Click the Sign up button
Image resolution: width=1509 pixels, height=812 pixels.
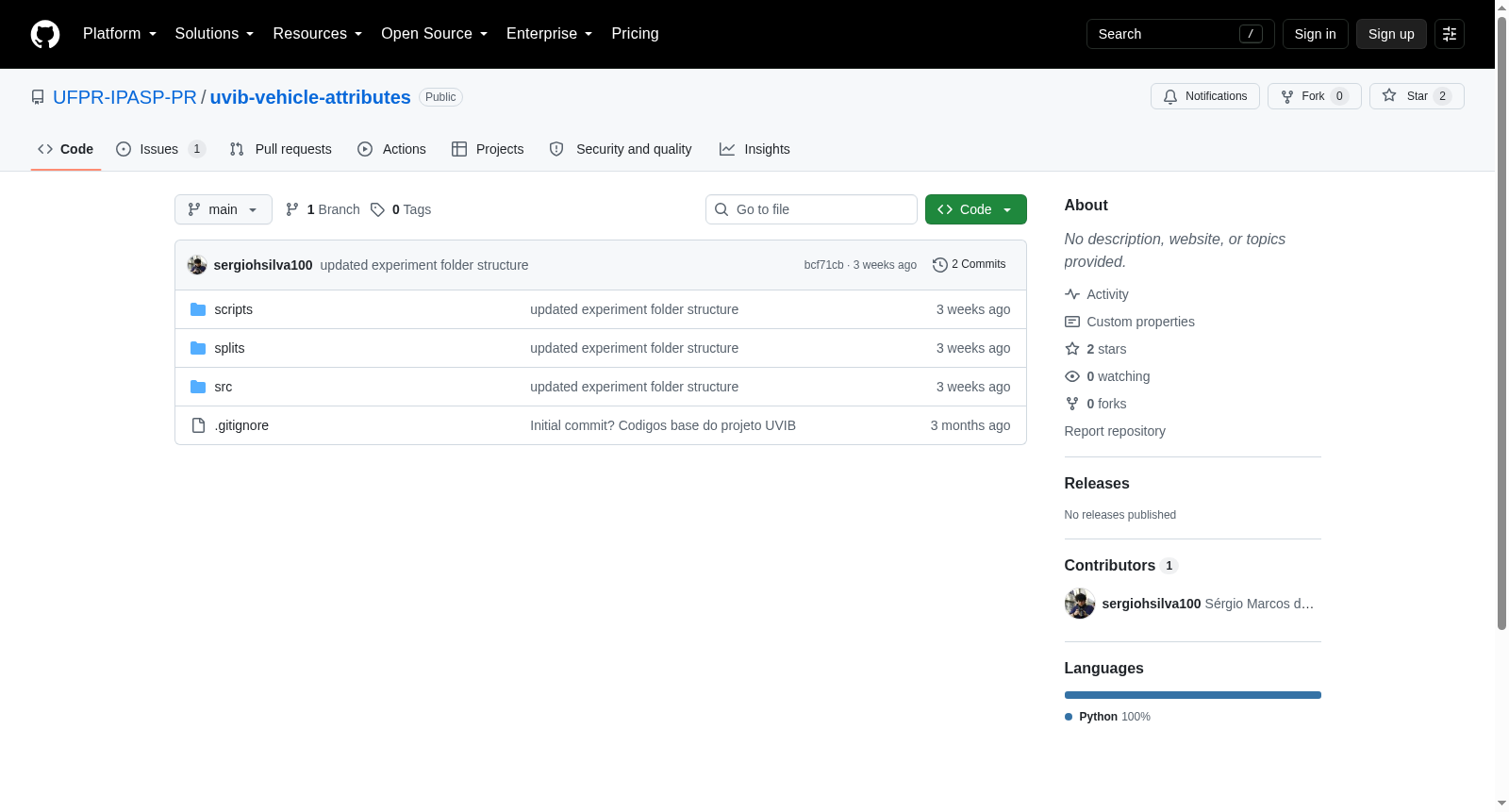coord(1391,34)
